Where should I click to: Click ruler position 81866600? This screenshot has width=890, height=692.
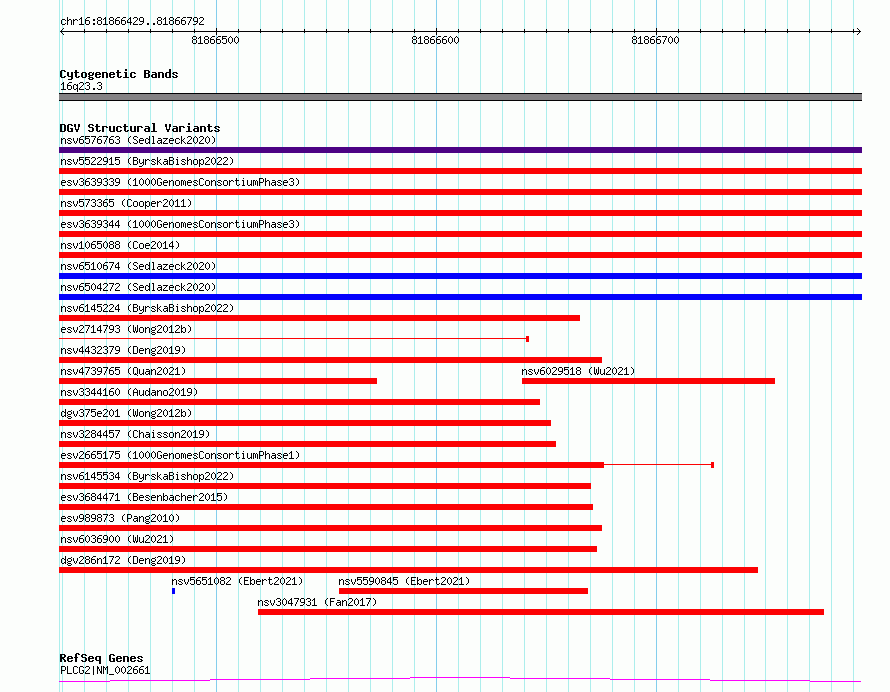point(435,40)
